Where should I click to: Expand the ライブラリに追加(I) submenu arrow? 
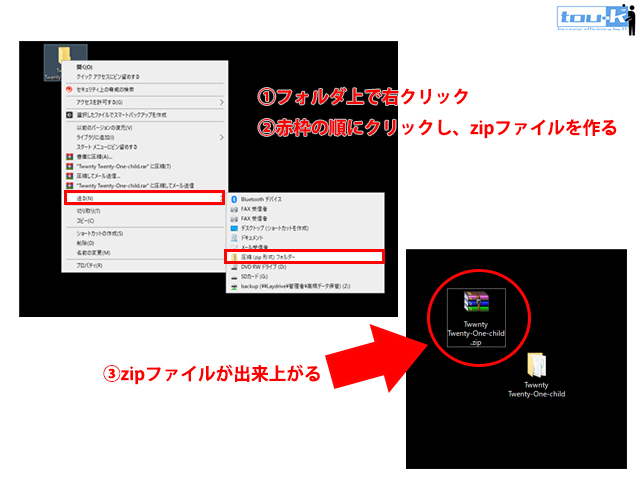(x=221, y=137)
